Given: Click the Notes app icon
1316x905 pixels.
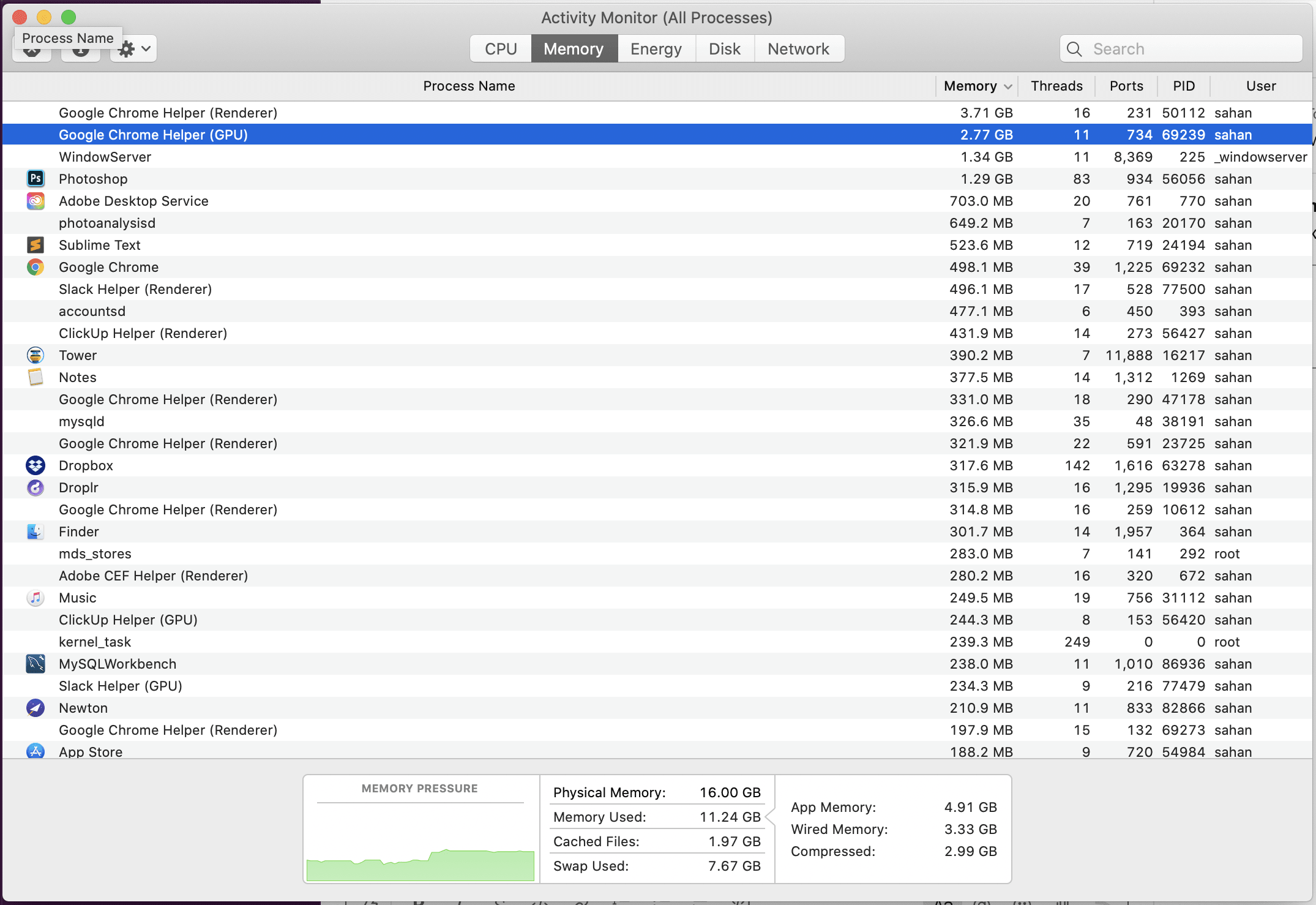Looking at the screenshot, I should pyautogui.click(x=36, y=377).
